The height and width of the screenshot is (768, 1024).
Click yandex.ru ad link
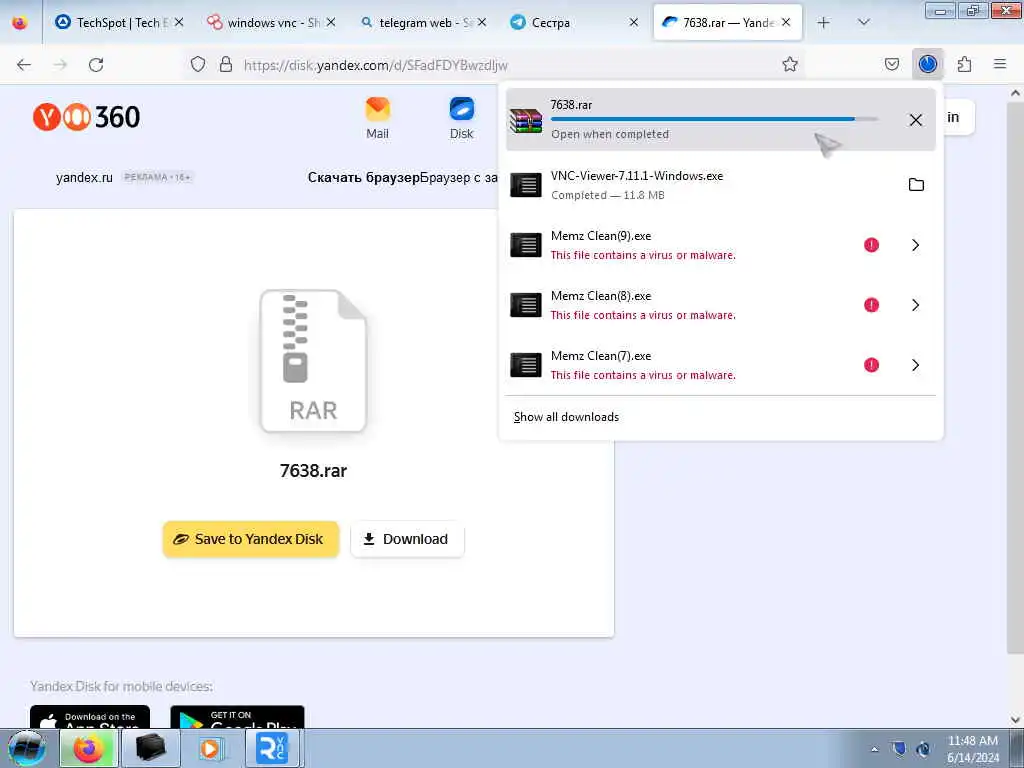[84, 177]
